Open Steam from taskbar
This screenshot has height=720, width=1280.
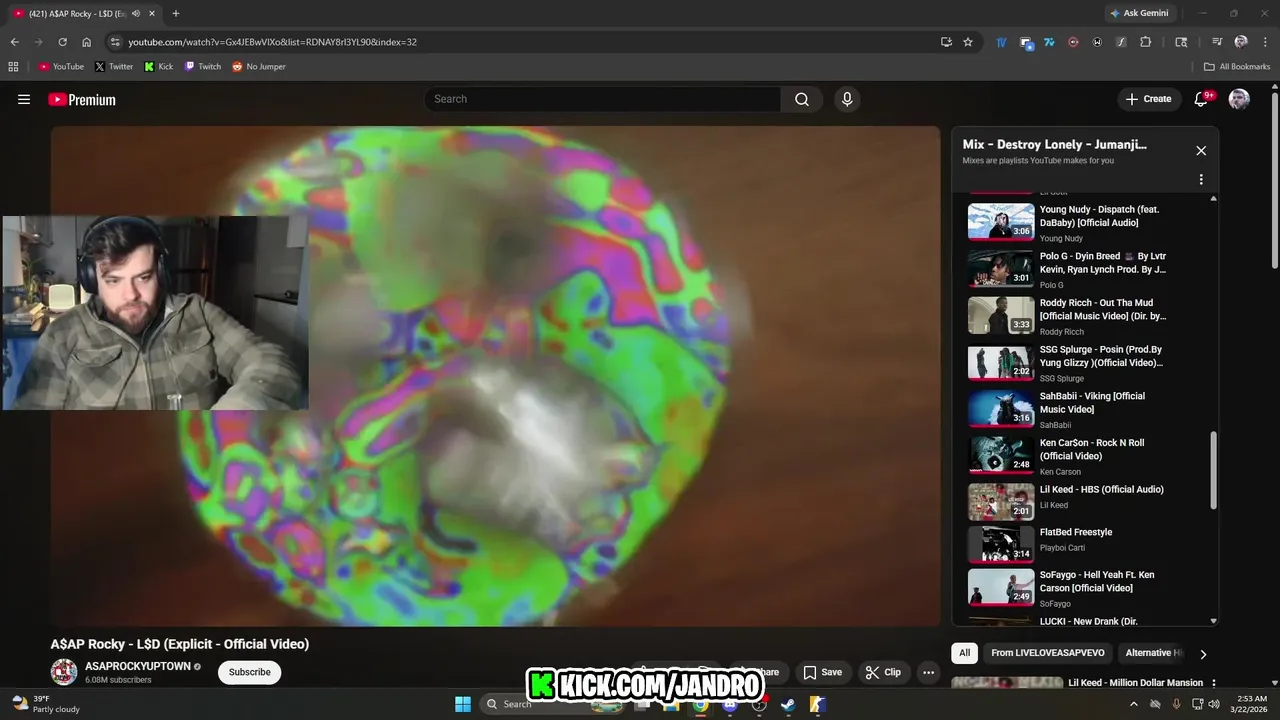[788, 704]
